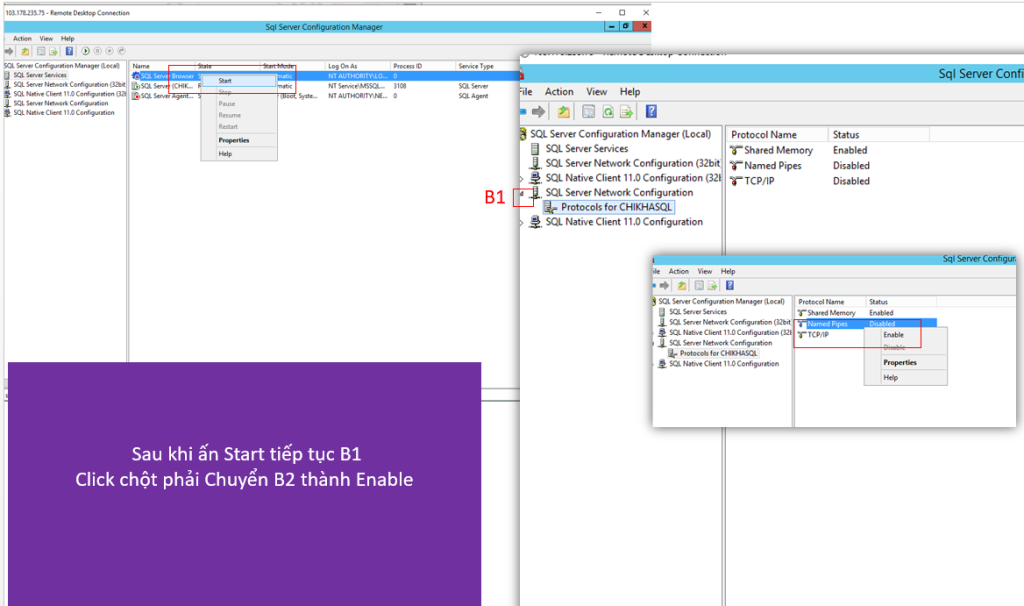Viewport: 1024px width, 606px height.
Task: Choose Properties in the Start context menu
Action: pos(238,140)
